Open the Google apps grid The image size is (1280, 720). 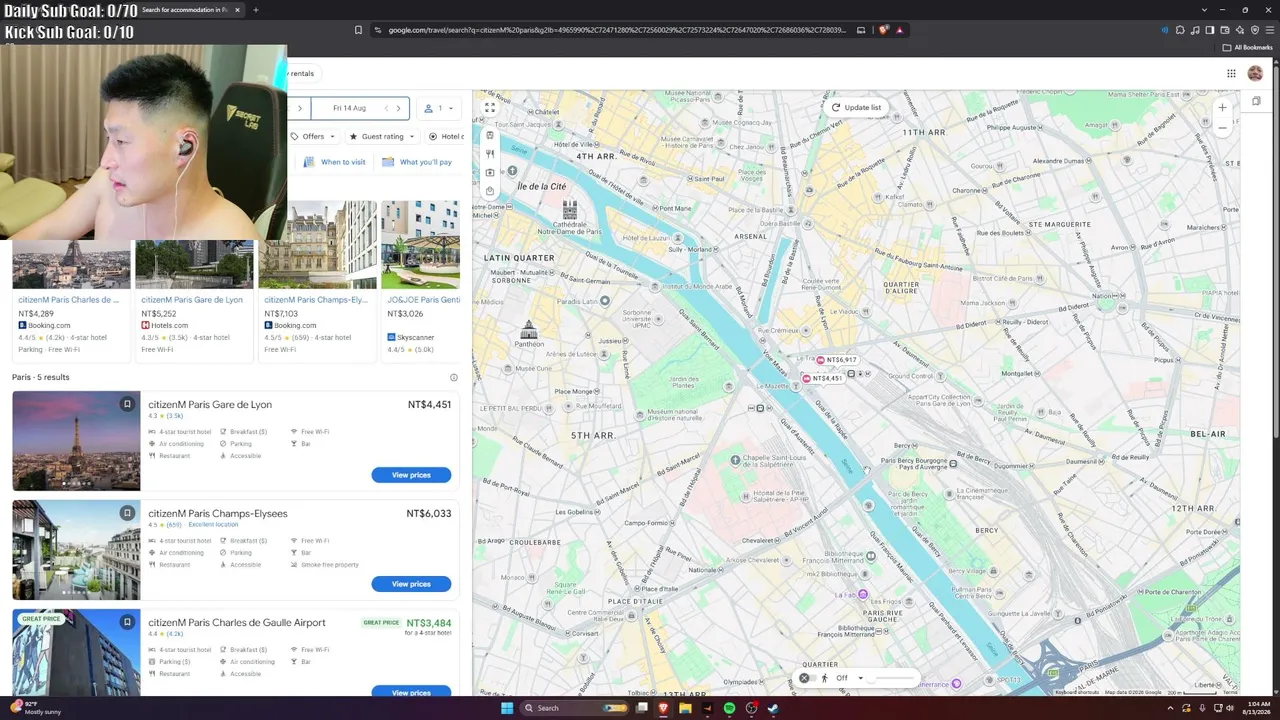(x=1231, y=73)
